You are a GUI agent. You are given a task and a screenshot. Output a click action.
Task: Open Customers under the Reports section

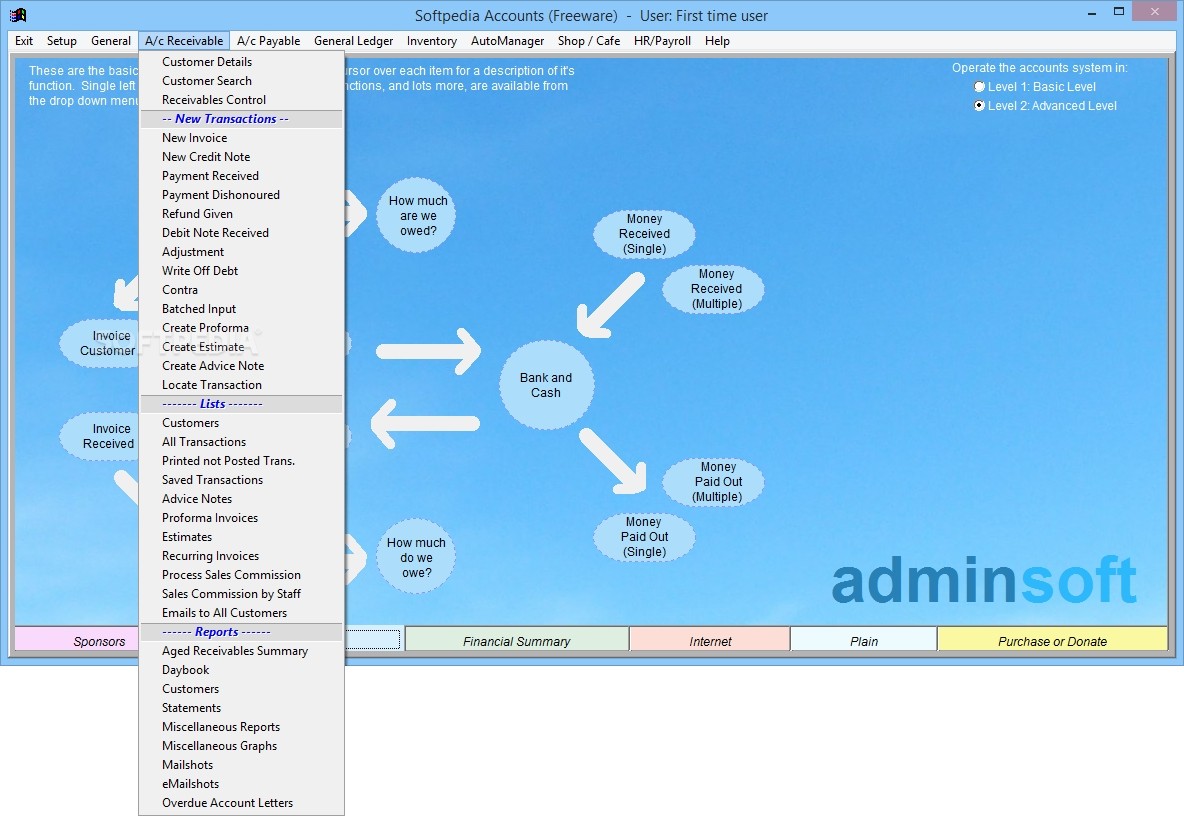[x=242, y=688]
